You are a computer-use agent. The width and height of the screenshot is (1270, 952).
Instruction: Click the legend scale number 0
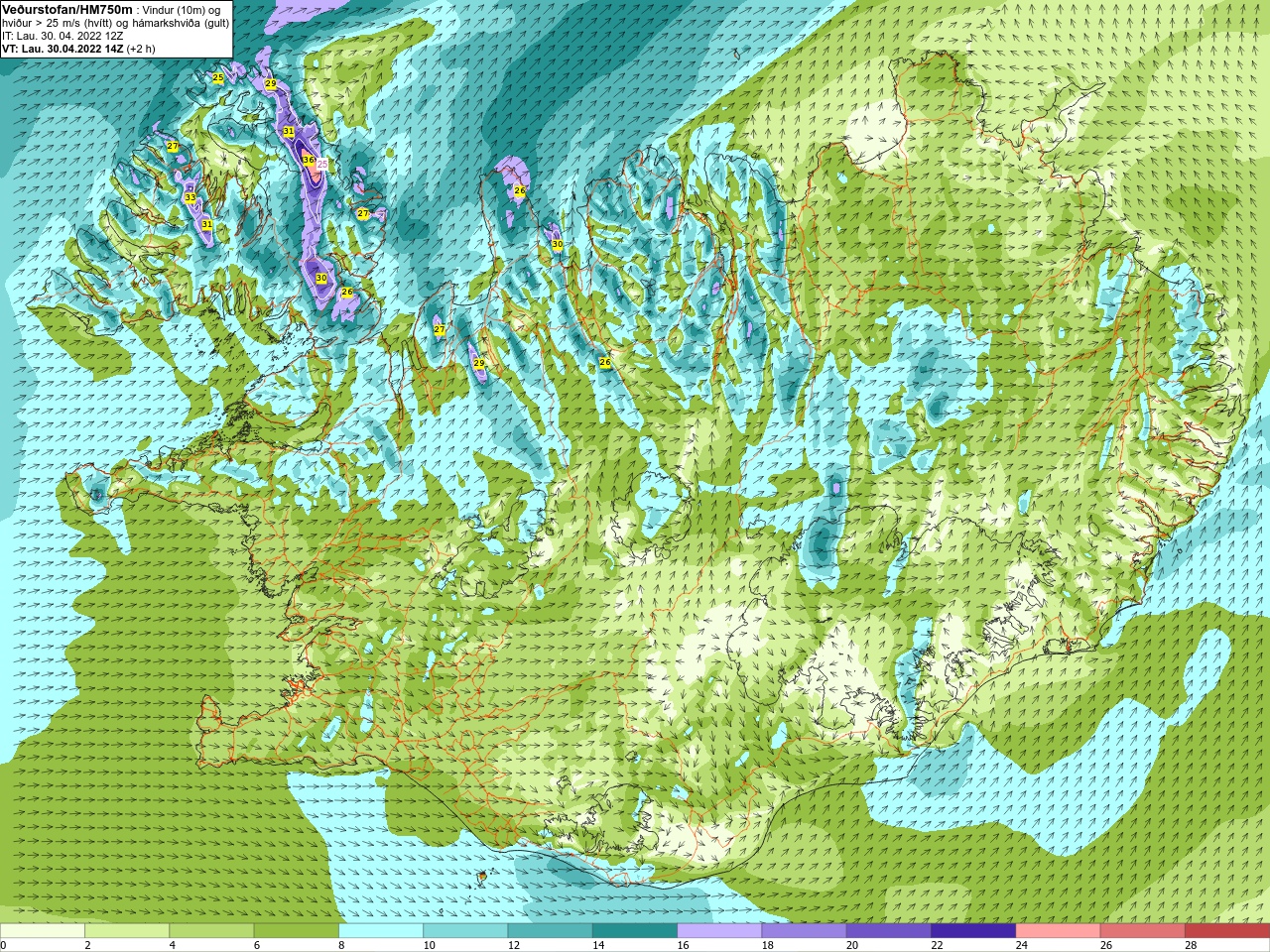[4, 945]
